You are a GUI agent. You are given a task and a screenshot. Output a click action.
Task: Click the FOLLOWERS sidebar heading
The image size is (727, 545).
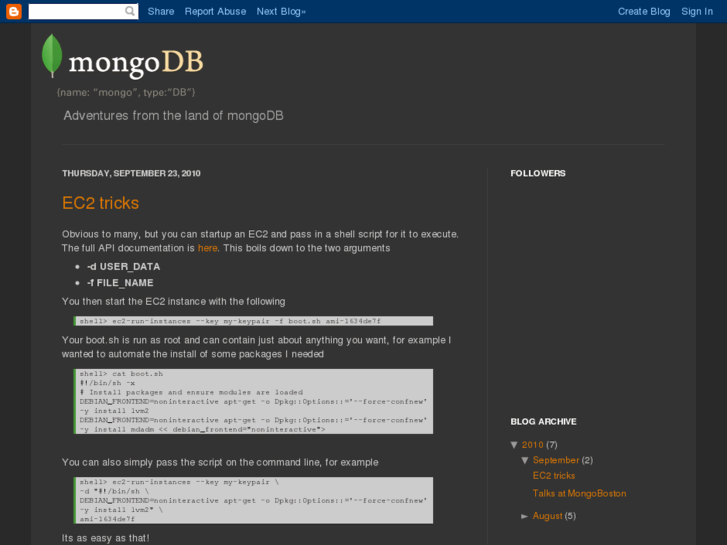pos(538,173)
